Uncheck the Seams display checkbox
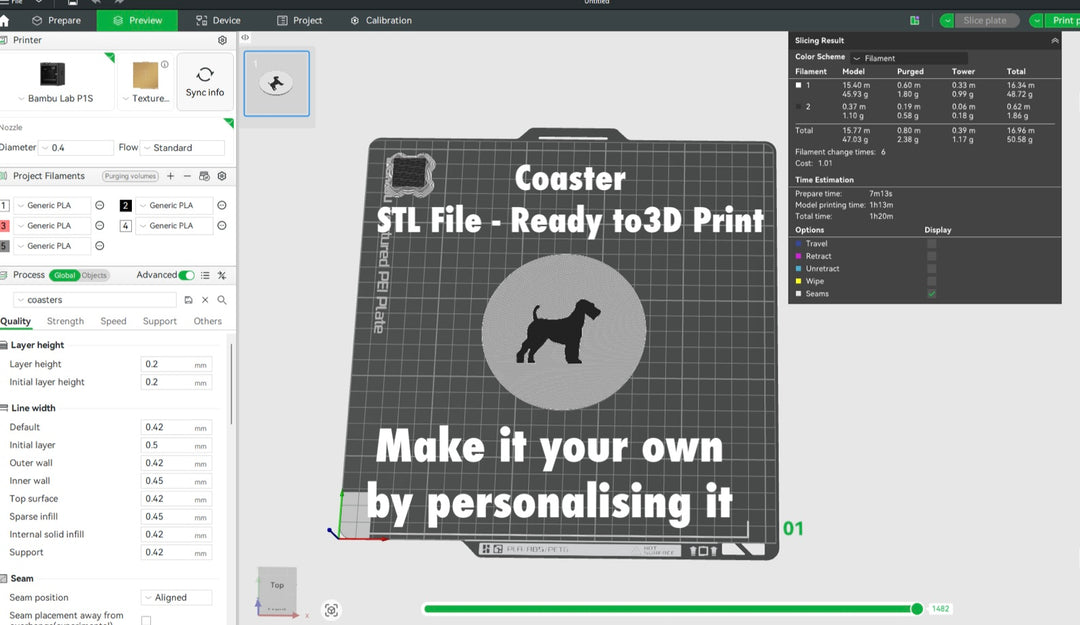Image resolution: width=1080 pixels, height=625 pixels. [932, 293]
